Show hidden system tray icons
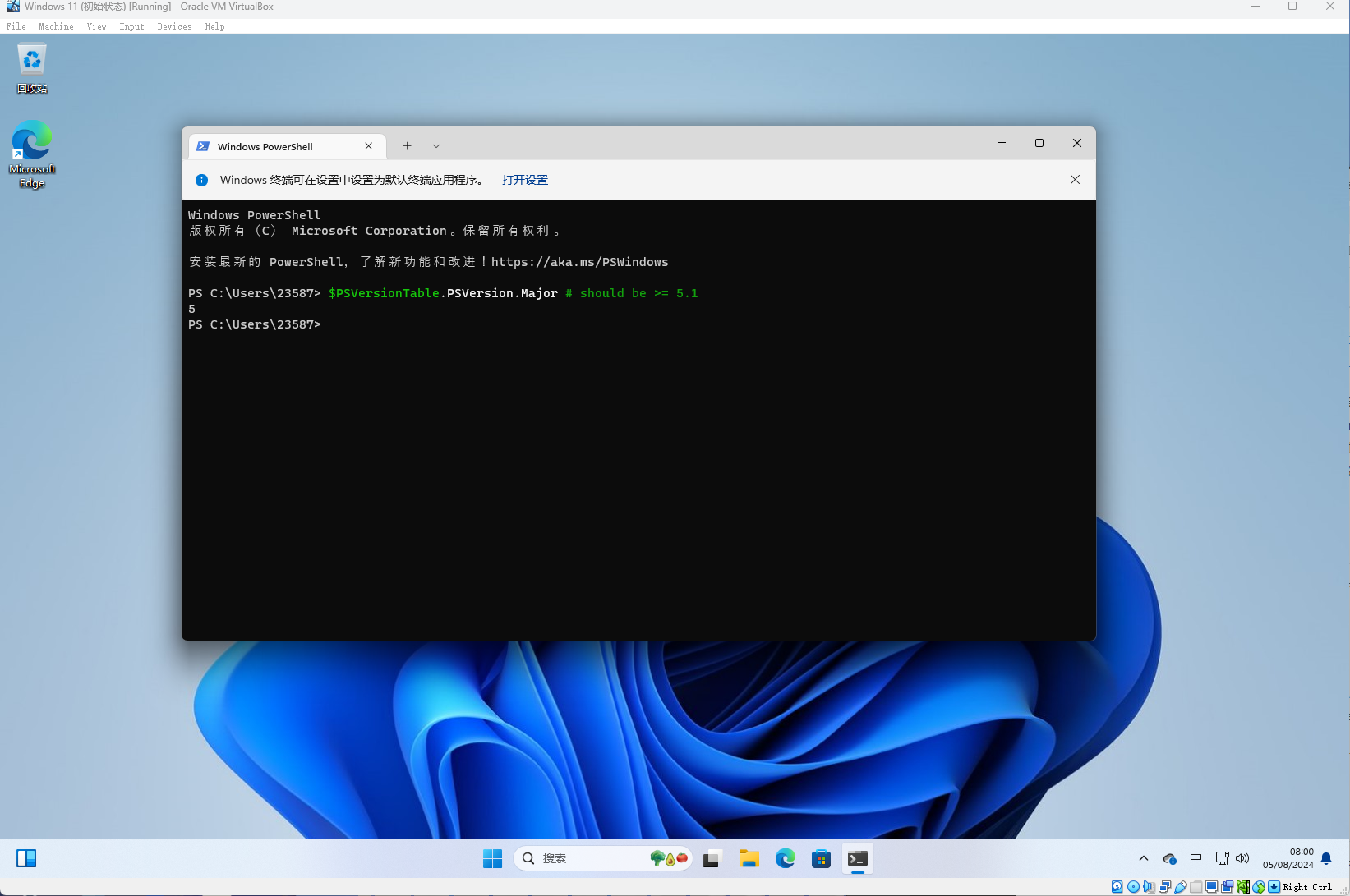Screen dimensions: 1350x896 tap(1144, 858)
